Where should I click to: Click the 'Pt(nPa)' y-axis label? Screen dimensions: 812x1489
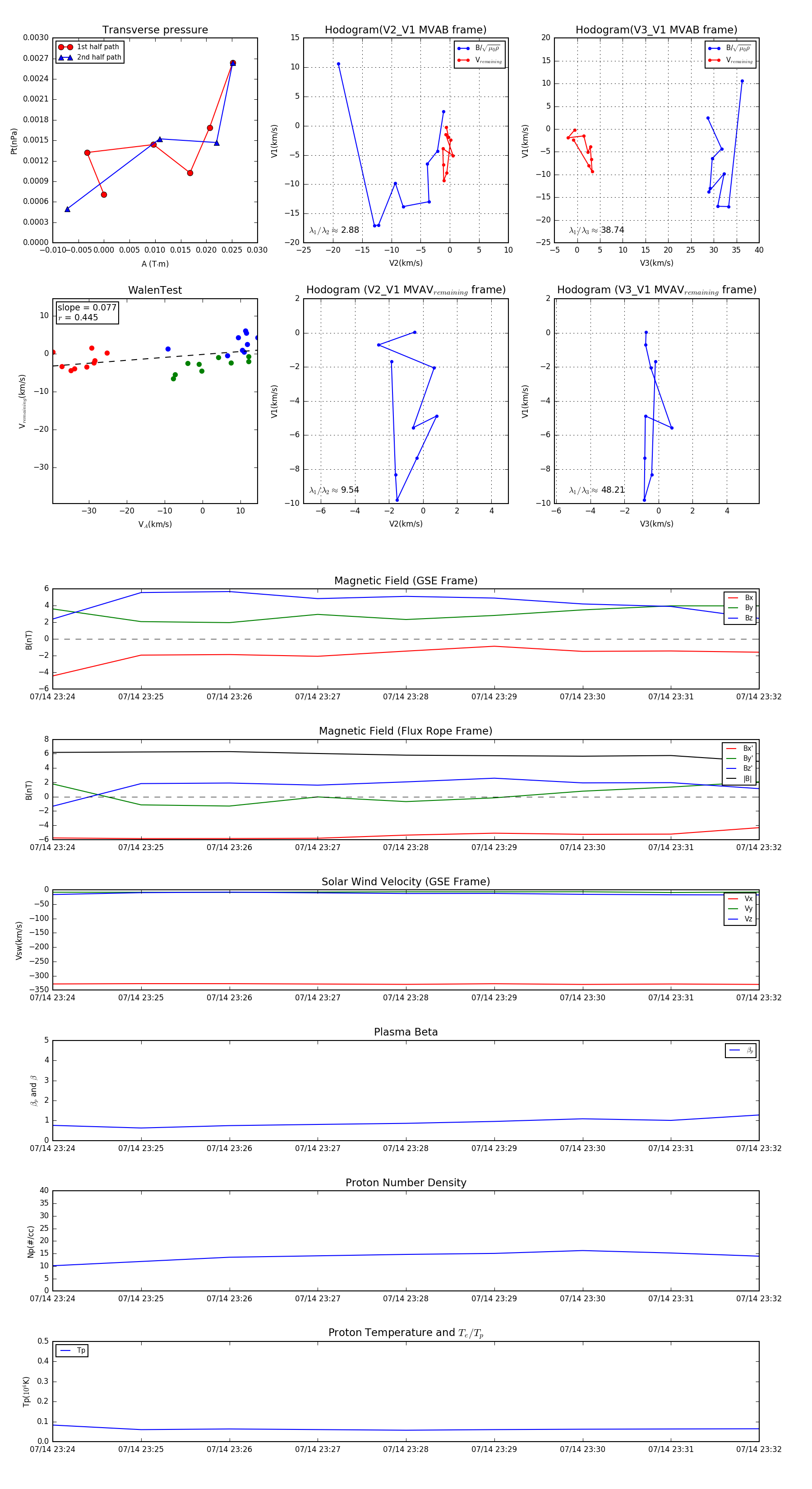click(14, 141)
